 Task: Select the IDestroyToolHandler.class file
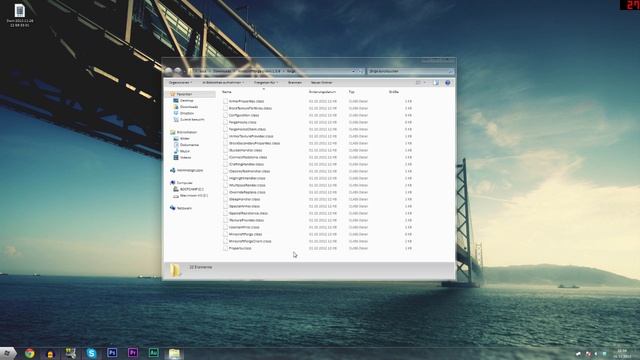point(249,171)
